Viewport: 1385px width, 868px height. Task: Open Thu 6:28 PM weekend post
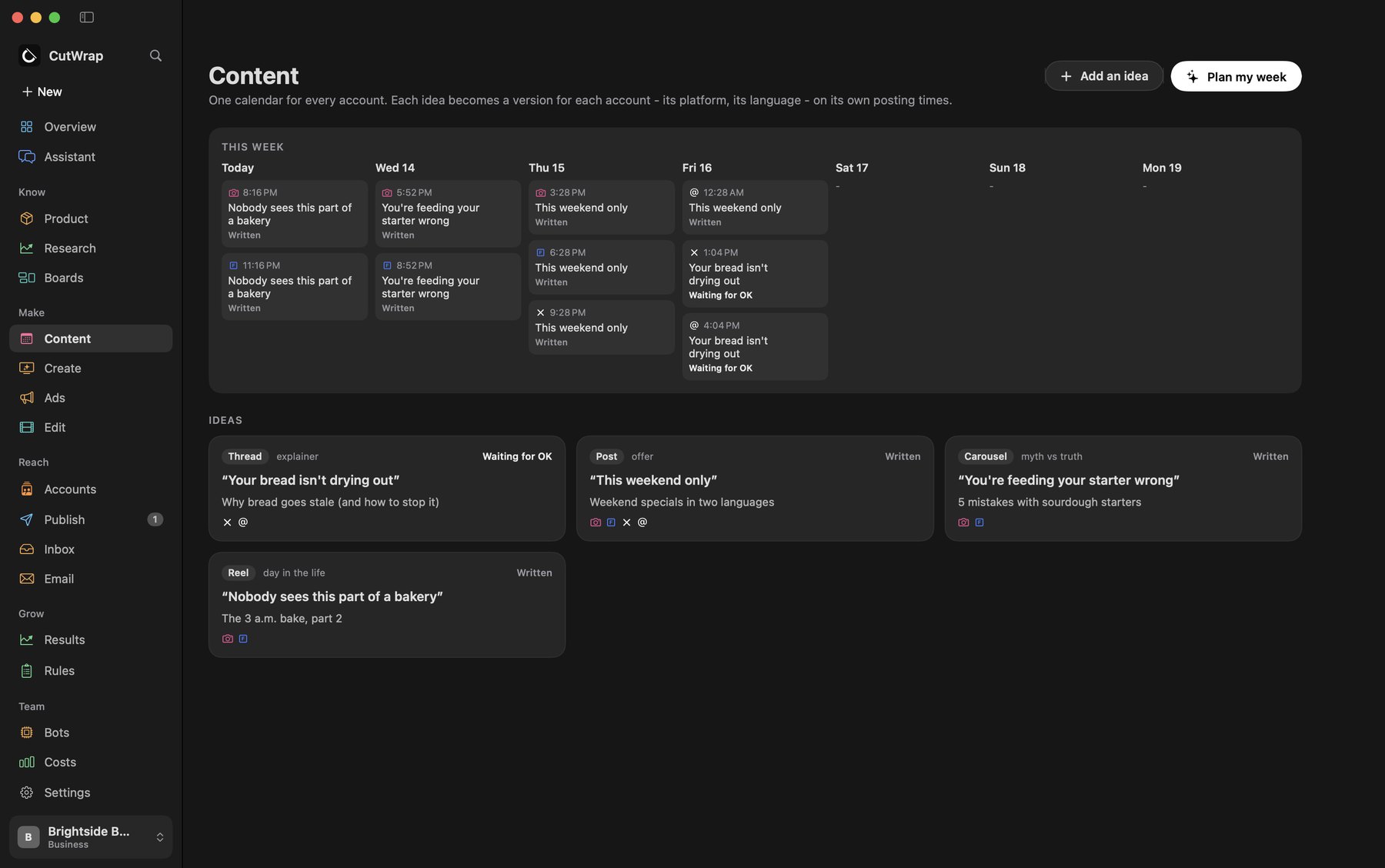pyautogui.click(x=602, y=267)
